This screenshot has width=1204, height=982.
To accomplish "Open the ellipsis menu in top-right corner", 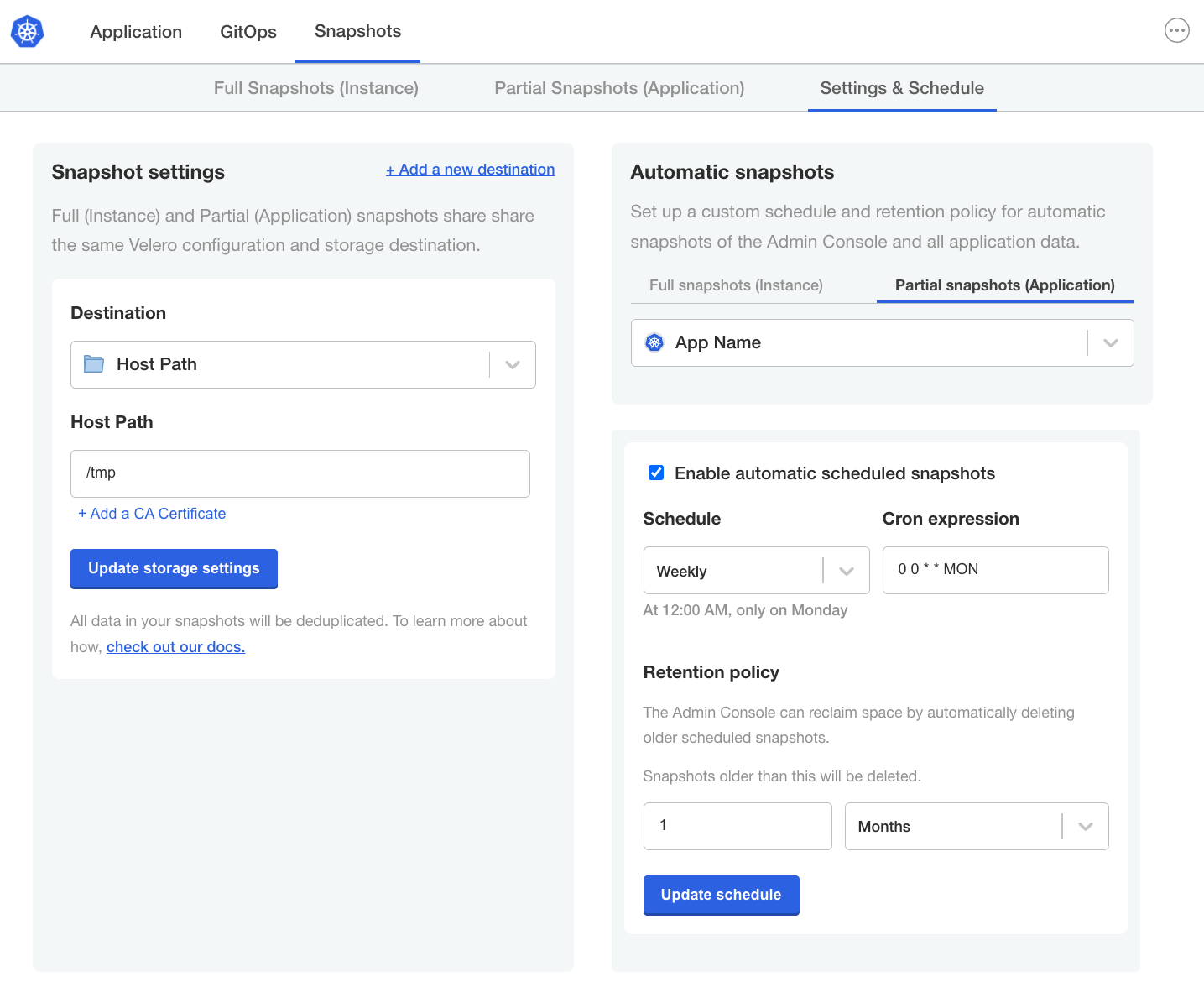I will (x=1177, y=30).
